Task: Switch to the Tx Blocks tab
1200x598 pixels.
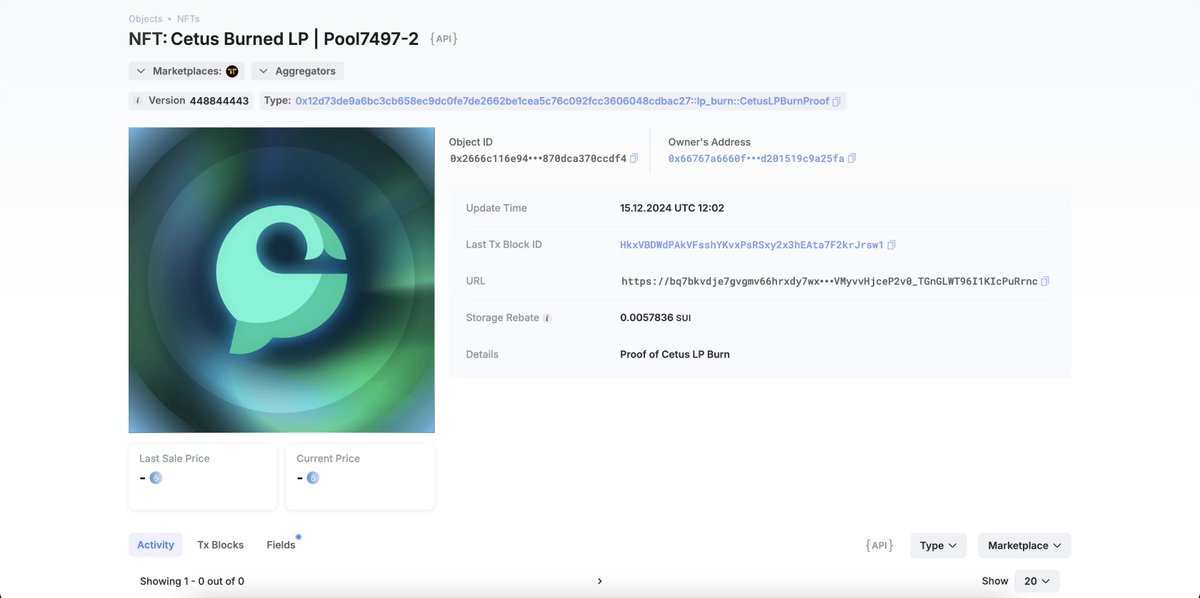Action: pos(220,545)
